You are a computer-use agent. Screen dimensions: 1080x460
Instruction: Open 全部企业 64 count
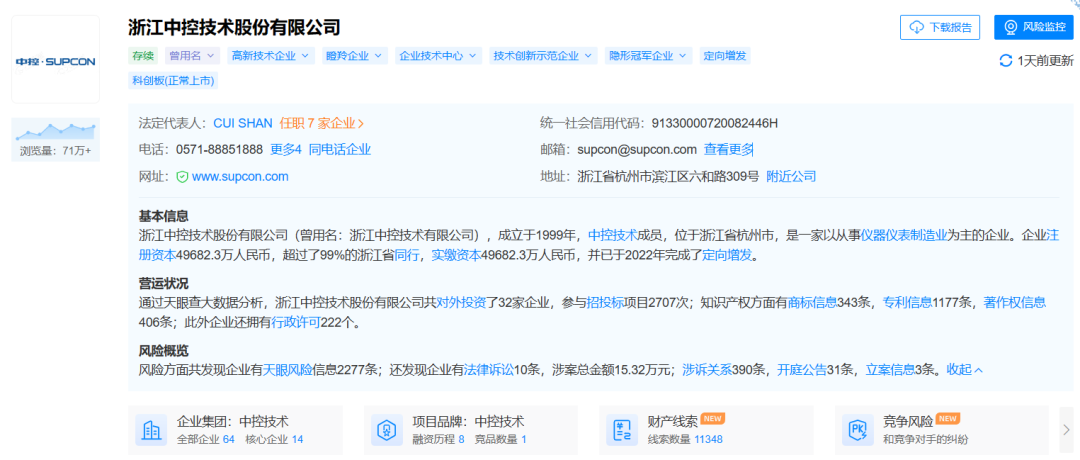pyautogui.click(x=206, y=439)
